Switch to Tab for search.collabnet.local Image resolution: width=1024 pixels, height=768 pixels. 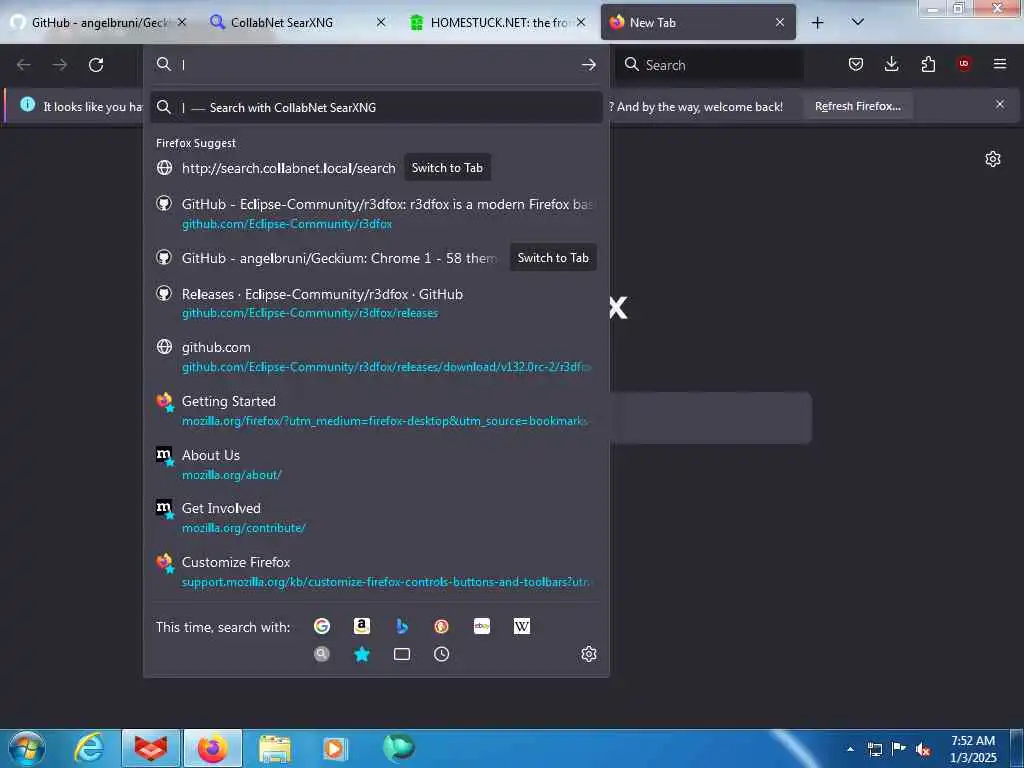[447, 168]
